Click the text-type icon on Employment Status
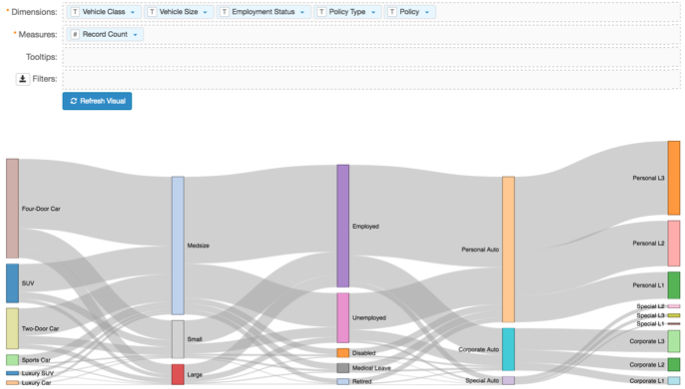 coord(225,12)
